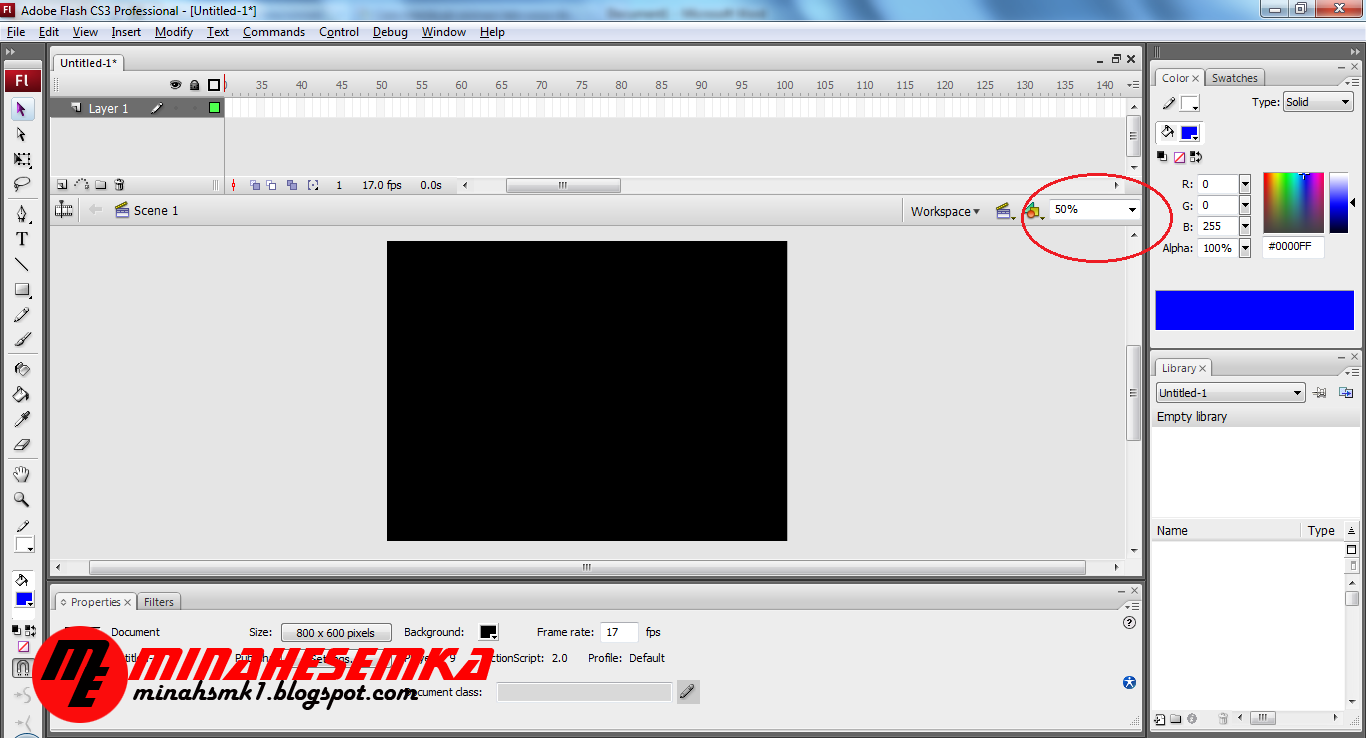This screenshot has width=1366, height=738.
Task: Lock Layer 1 in the timeline
Action: click(x=194, y=108)
